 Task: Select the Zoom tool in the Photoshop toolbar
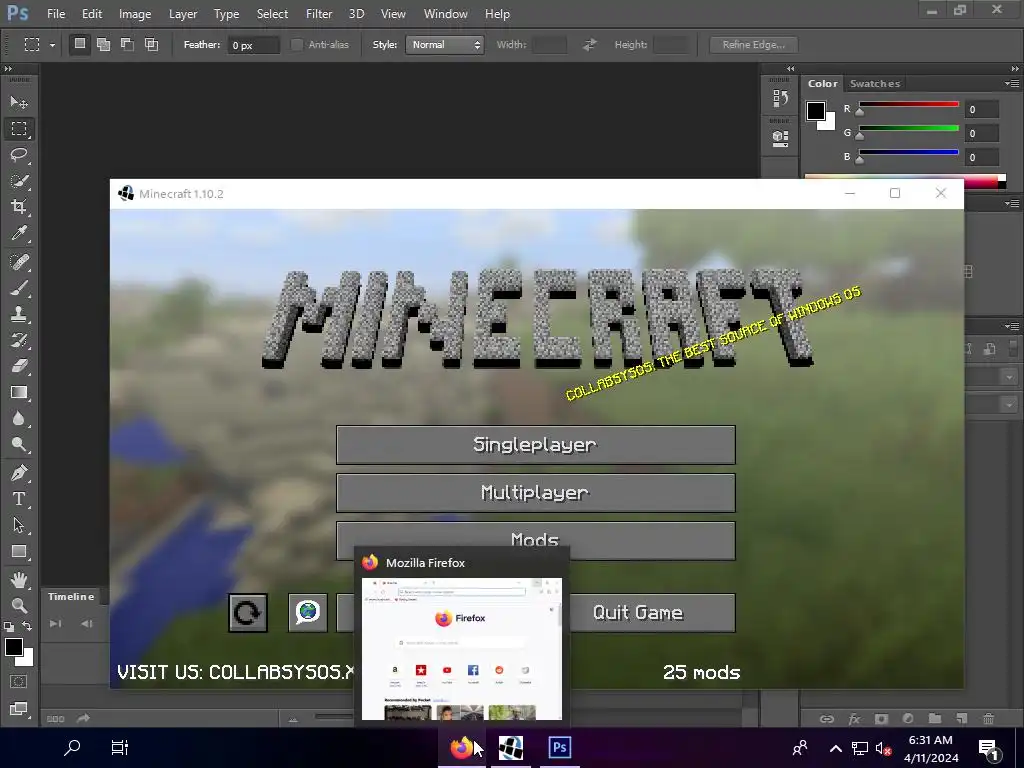(19, 605)
